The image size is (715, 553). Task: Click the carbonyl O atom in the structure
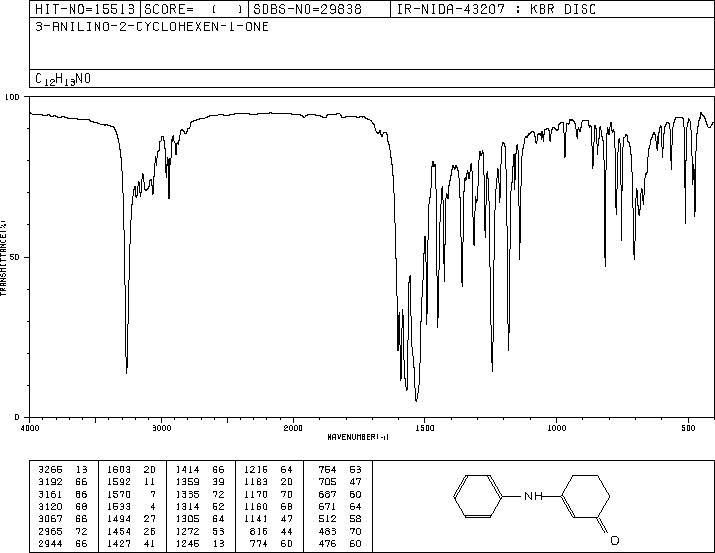coord(614,540)
